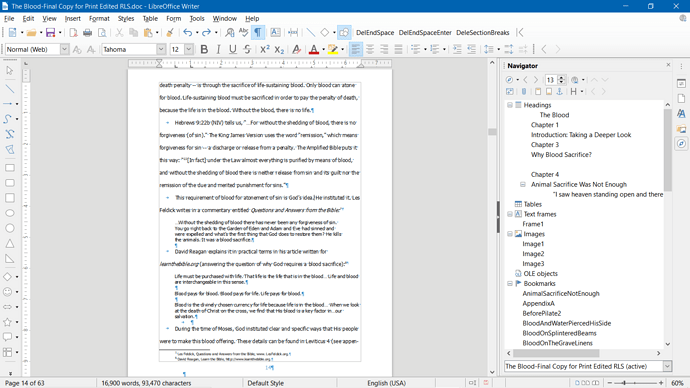Open Find and Replace icon

point(230,33)
